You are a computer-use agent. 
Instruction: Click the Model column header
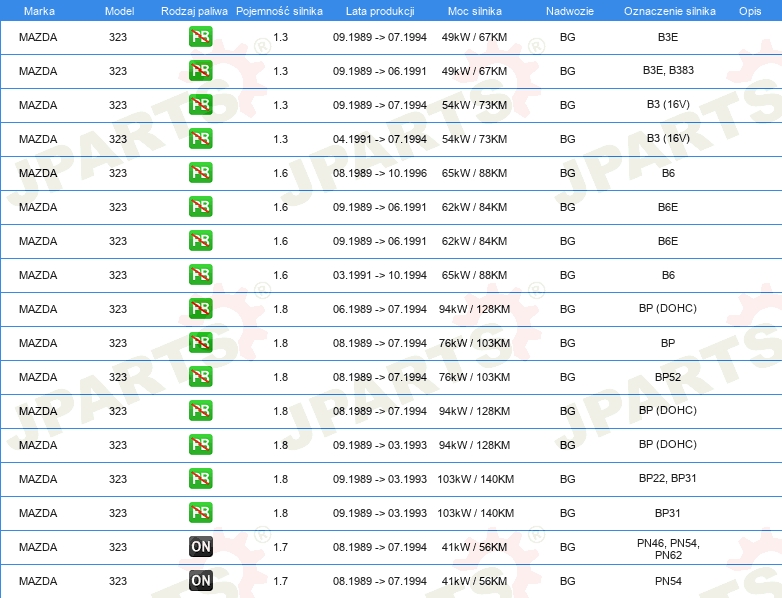point(119,11)
